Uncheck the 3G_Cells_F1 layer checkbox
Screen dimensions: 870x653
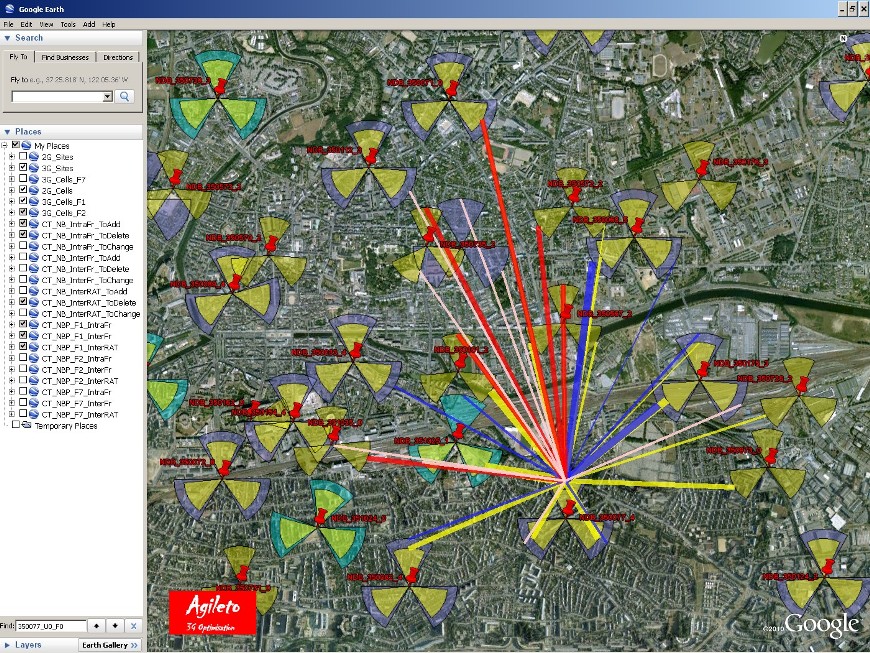pyautogui.click(x=23, y=202)
